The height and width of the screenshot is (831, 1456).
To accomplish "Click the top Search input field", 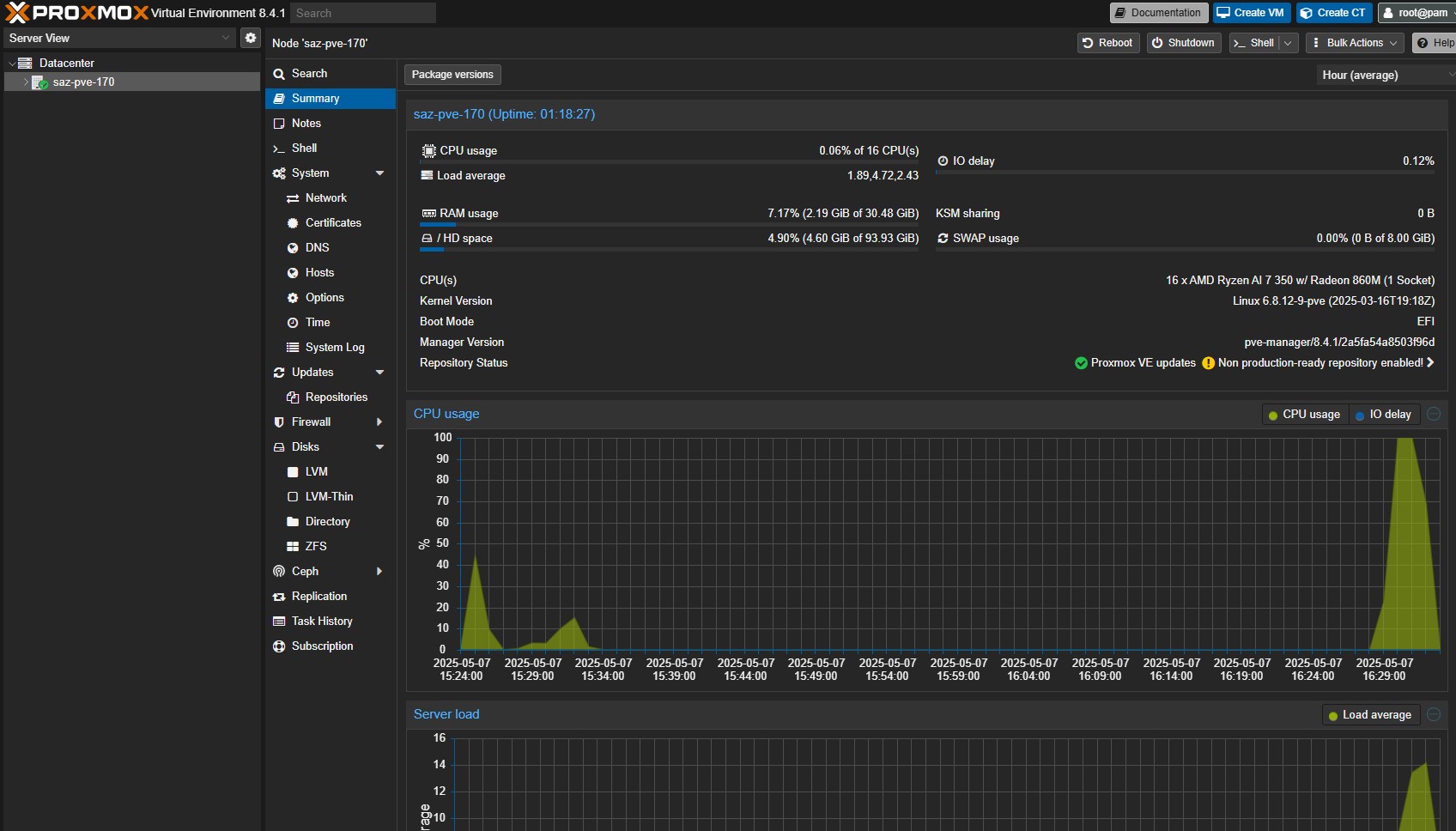I will tap(362, 13).
